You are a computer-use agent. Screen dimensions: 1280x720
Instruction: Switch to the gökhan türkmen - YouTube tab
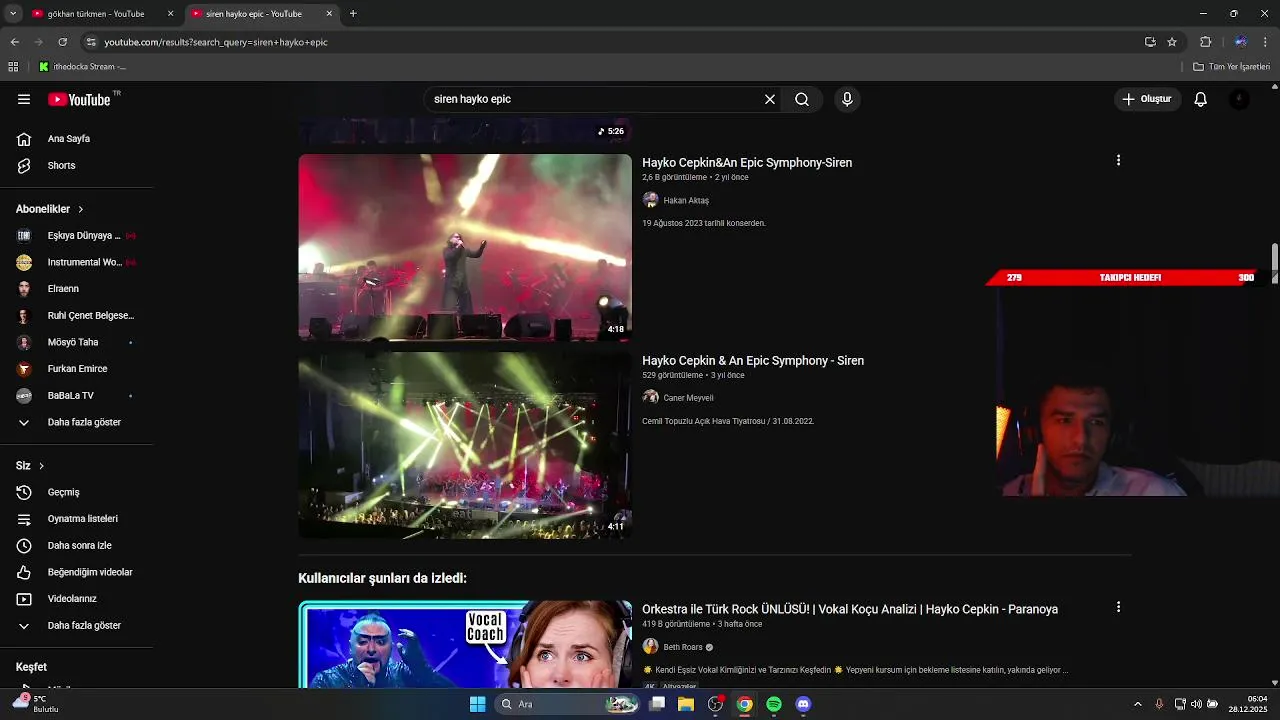96,14
